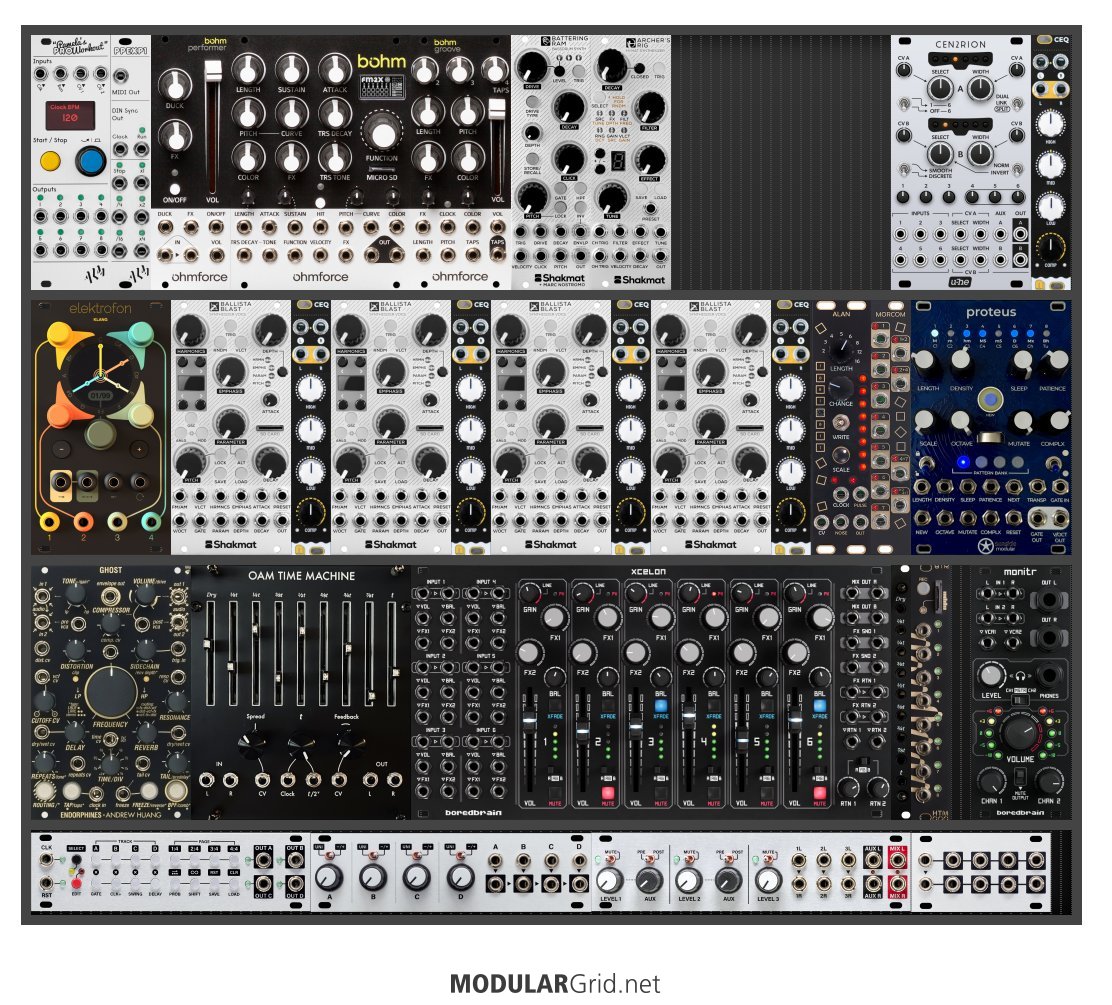Click the DISTORTION knob on GHOST
Image resolution: width=1112 pixels, height=1005 pixels.
point(76,650)
